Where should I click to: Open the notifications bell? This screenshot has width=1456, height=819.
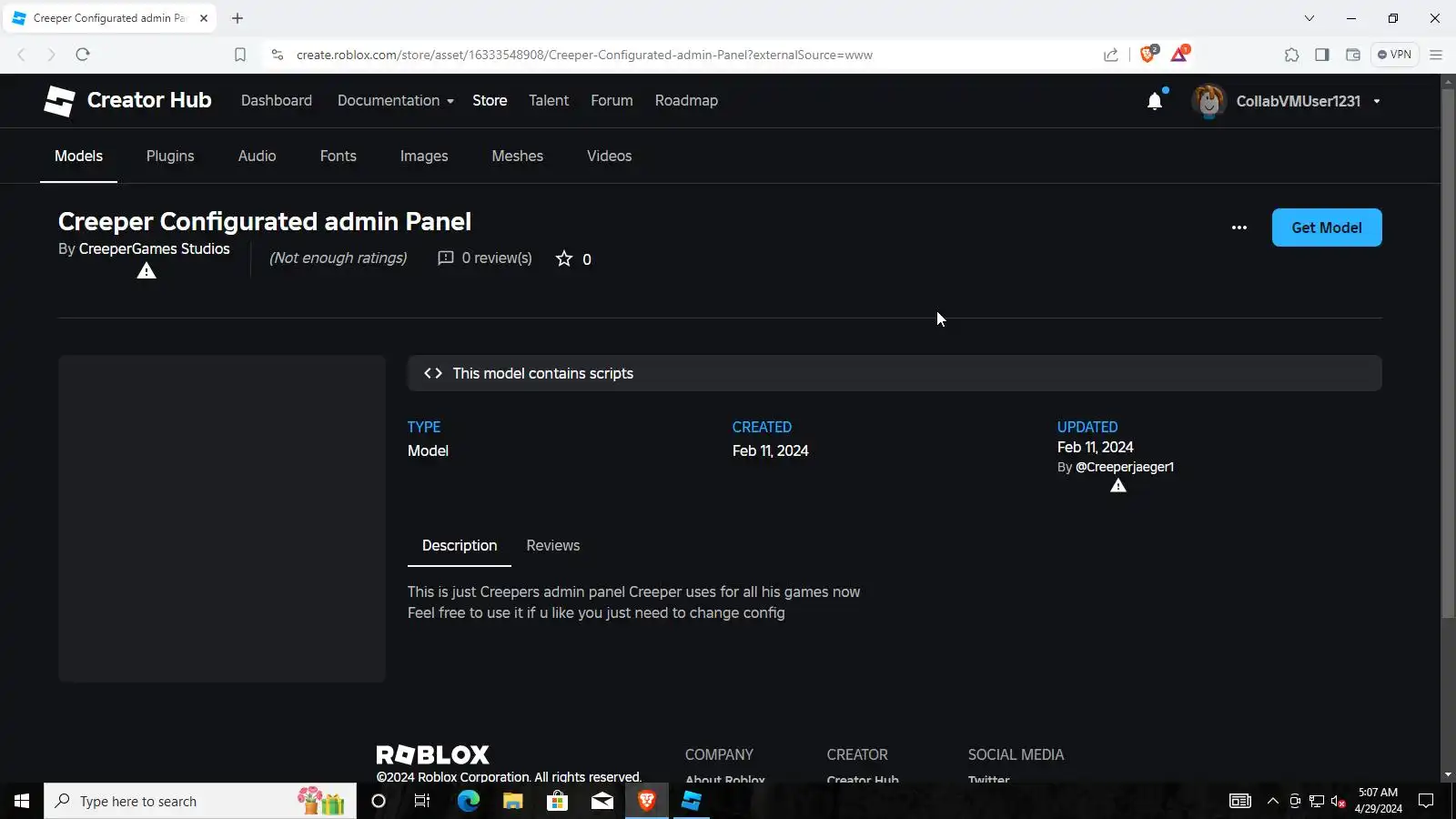pyautogui.click(x=1155, y=101)
